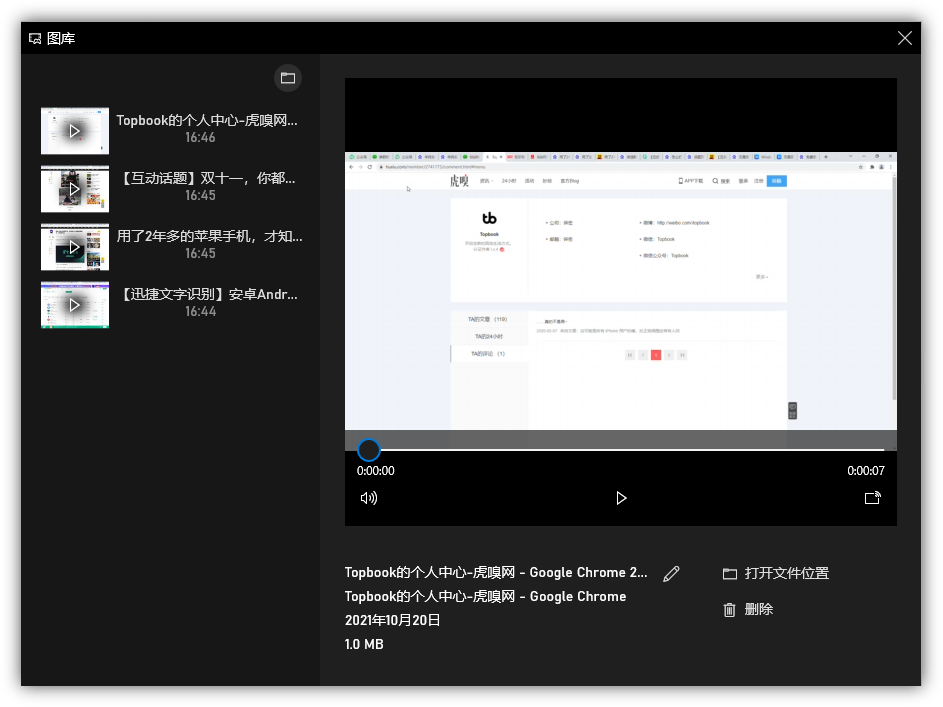
Task: Mute the video audio with the speaker icon
Action: 369,497
